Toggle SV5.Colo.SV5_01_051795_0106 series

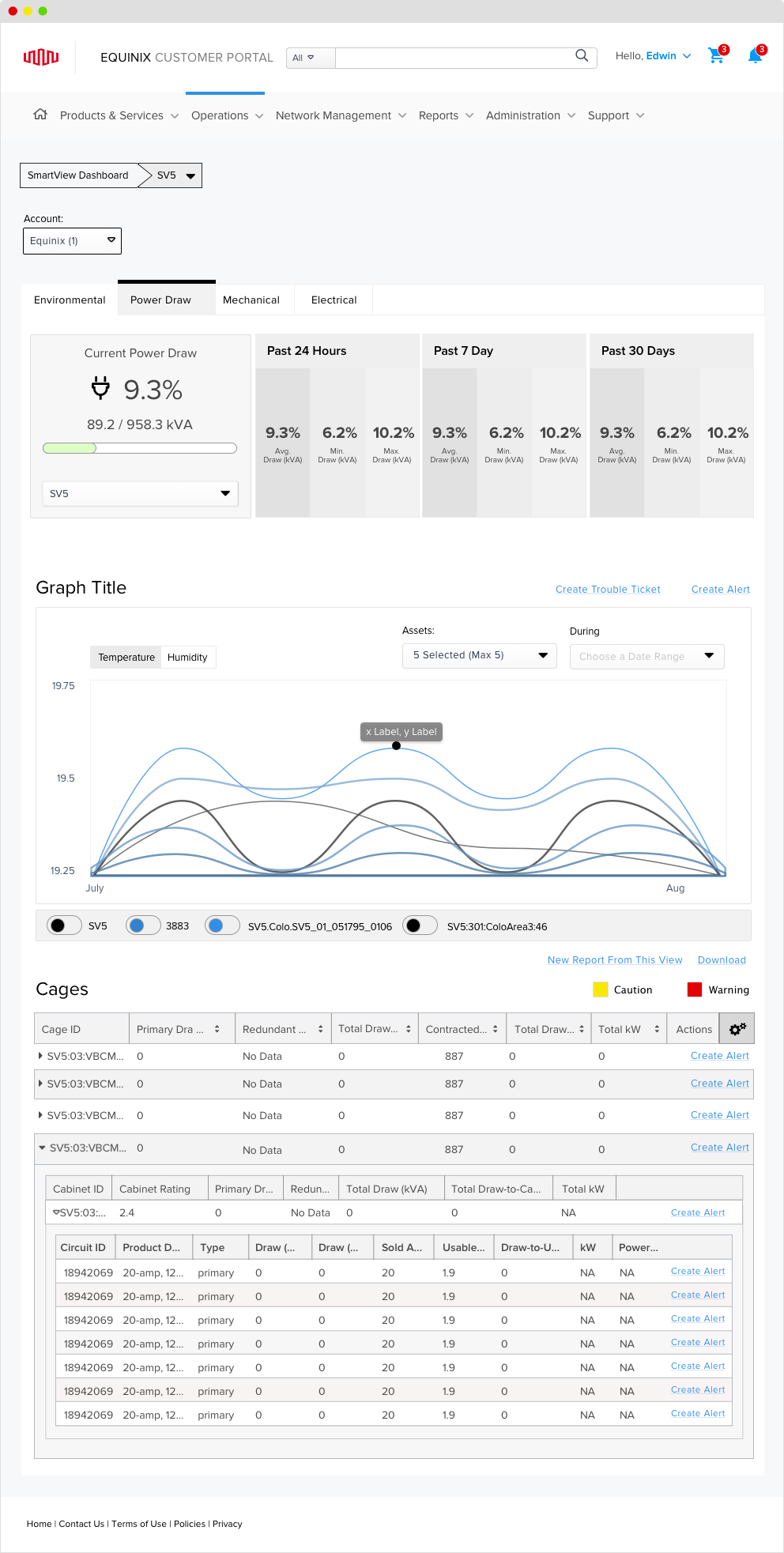point(222,925)
